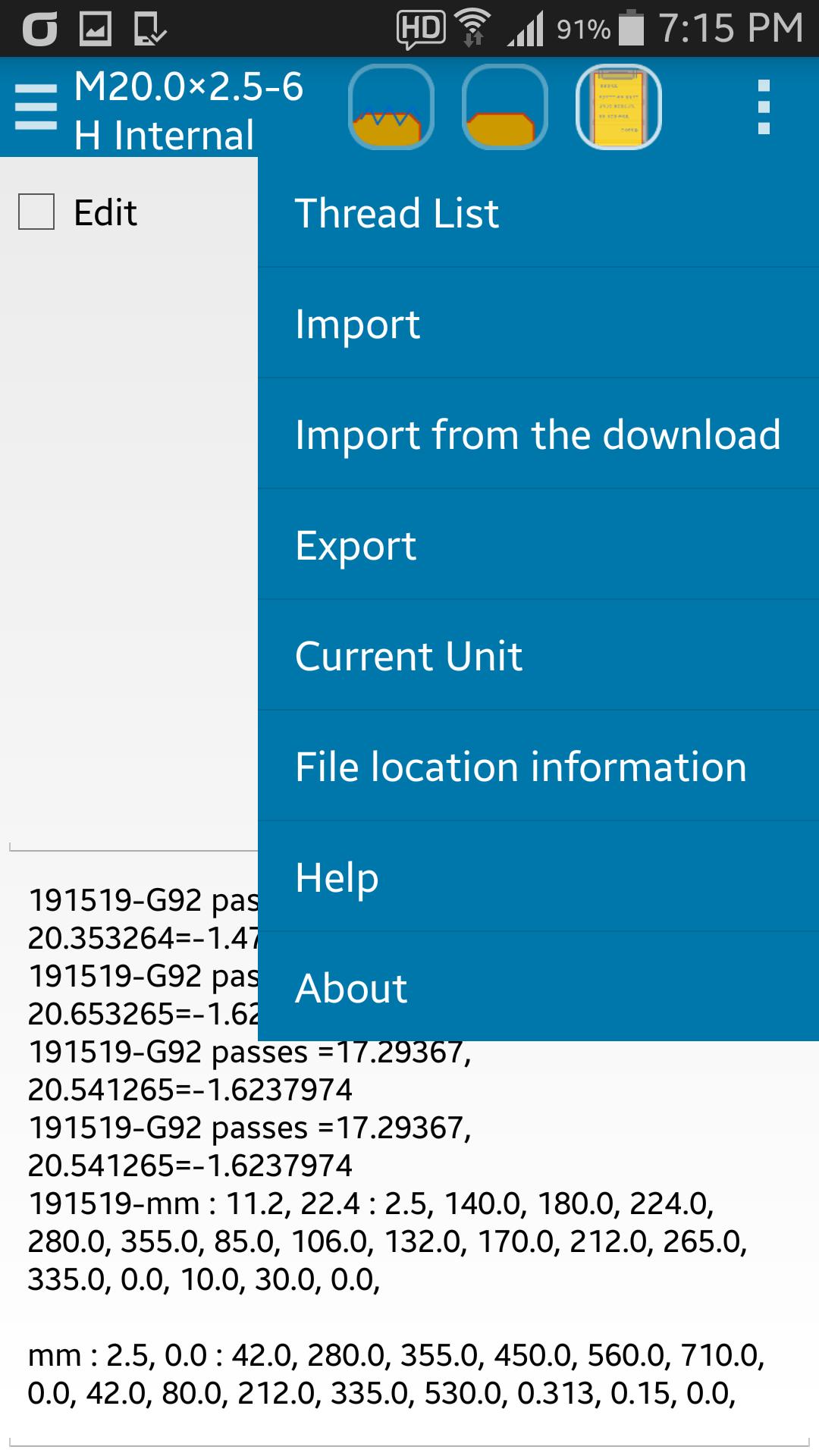Screen dimensions: 819x1456
Task: Open Current Unit setting
Action: click(x=538, y=655)
